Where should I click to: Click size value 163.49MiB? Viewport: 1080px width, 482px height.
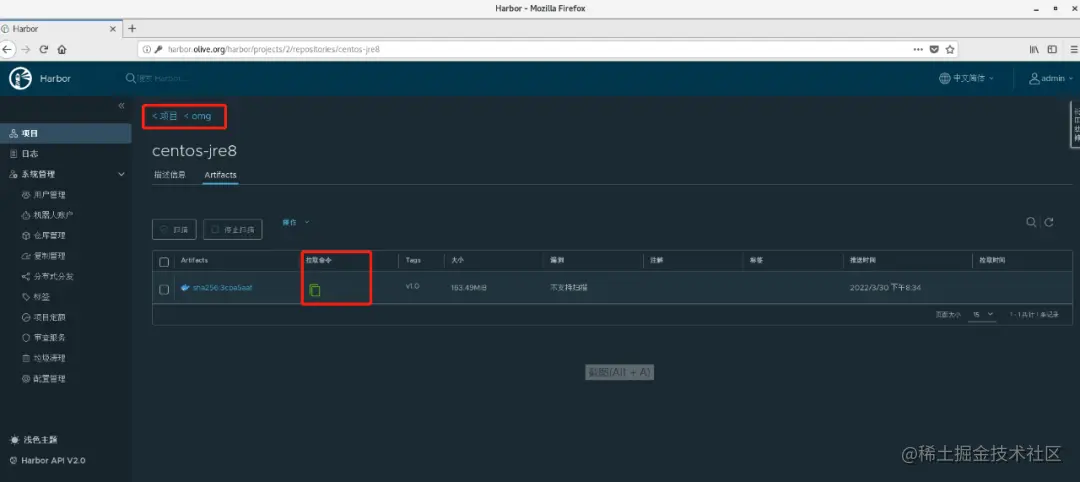click(x=469, y=287)
